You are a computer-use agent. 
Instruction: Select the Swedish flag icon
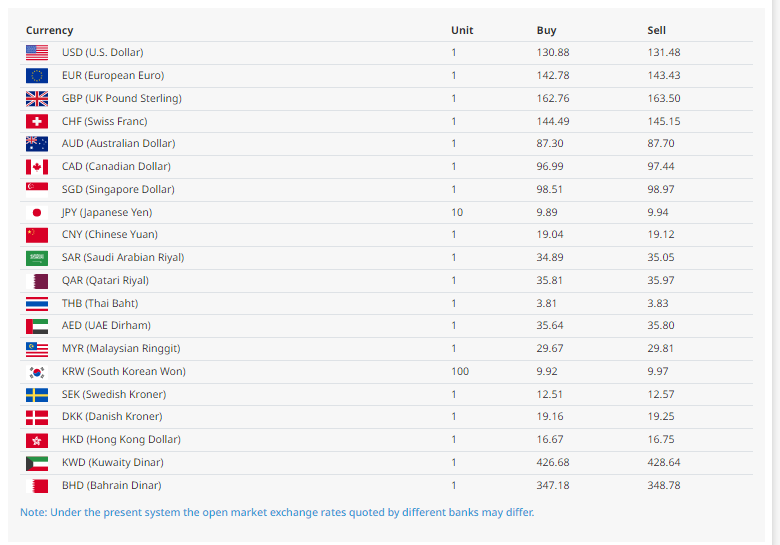click(x=37, y=395)
